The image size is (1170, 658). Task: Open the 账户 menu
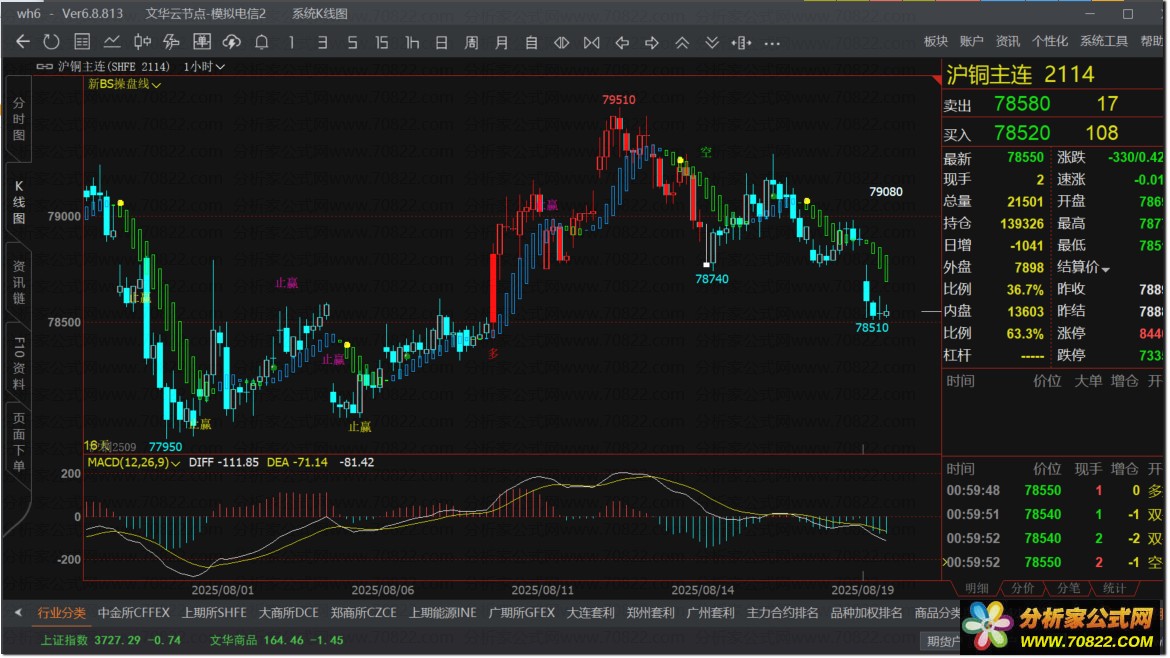(972, 42)
